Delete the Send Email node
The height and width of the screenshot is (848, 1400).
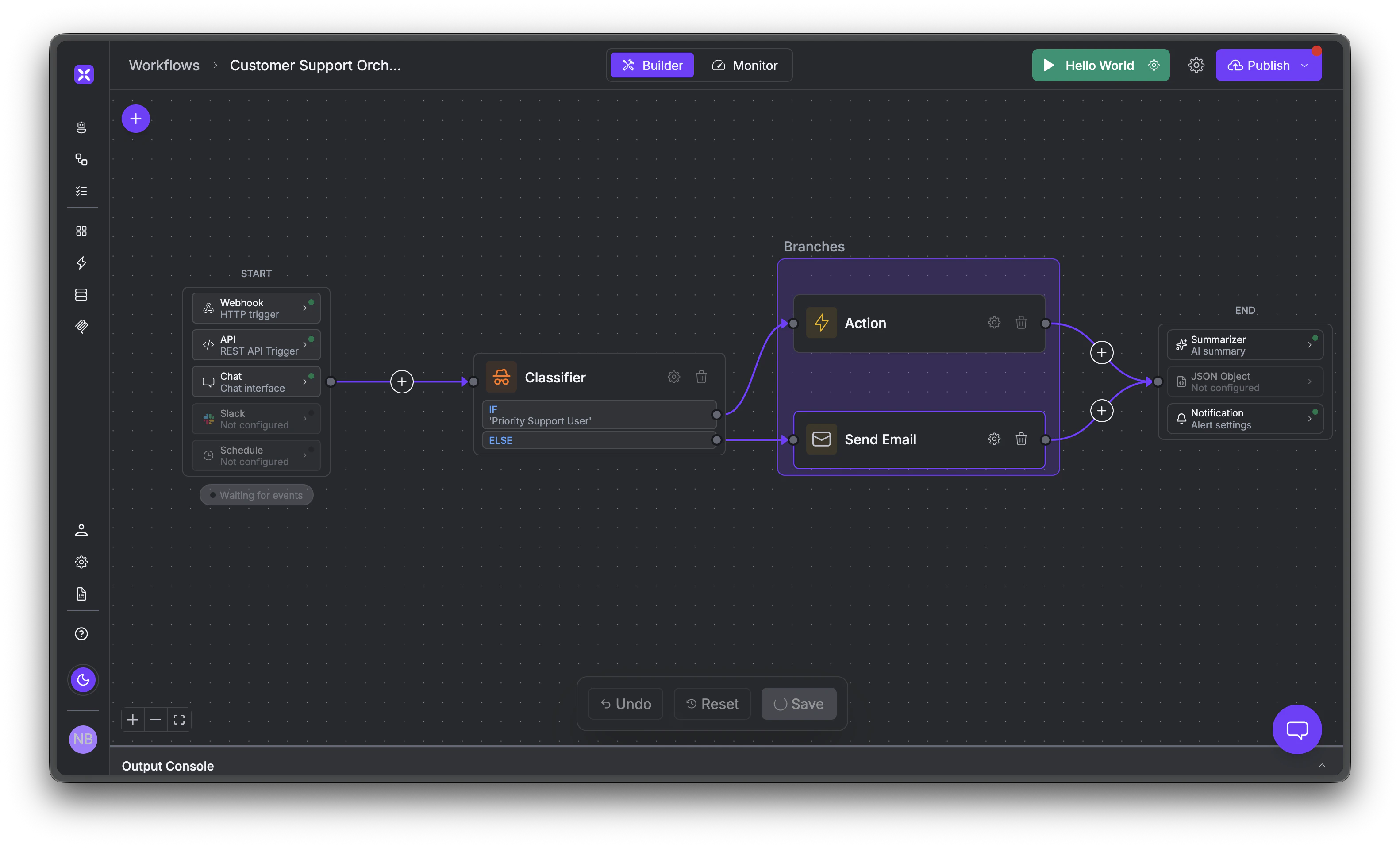[x=1021, y=439]
